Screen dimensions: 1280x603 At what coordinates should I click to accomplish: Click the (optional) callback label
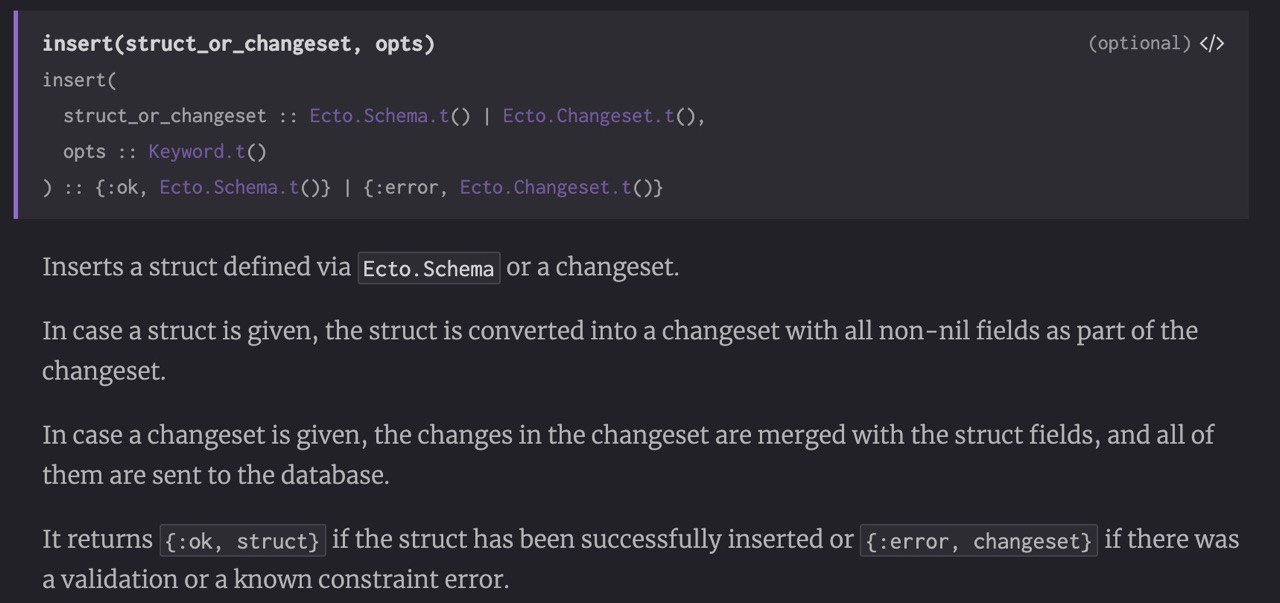[1139, 43]
